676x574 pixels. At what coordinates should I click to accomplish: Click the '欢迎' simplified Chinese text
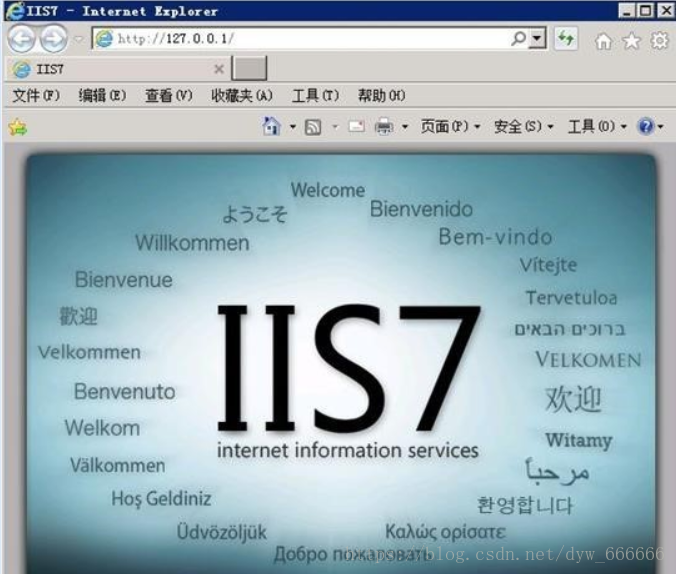tap(573, 399)
